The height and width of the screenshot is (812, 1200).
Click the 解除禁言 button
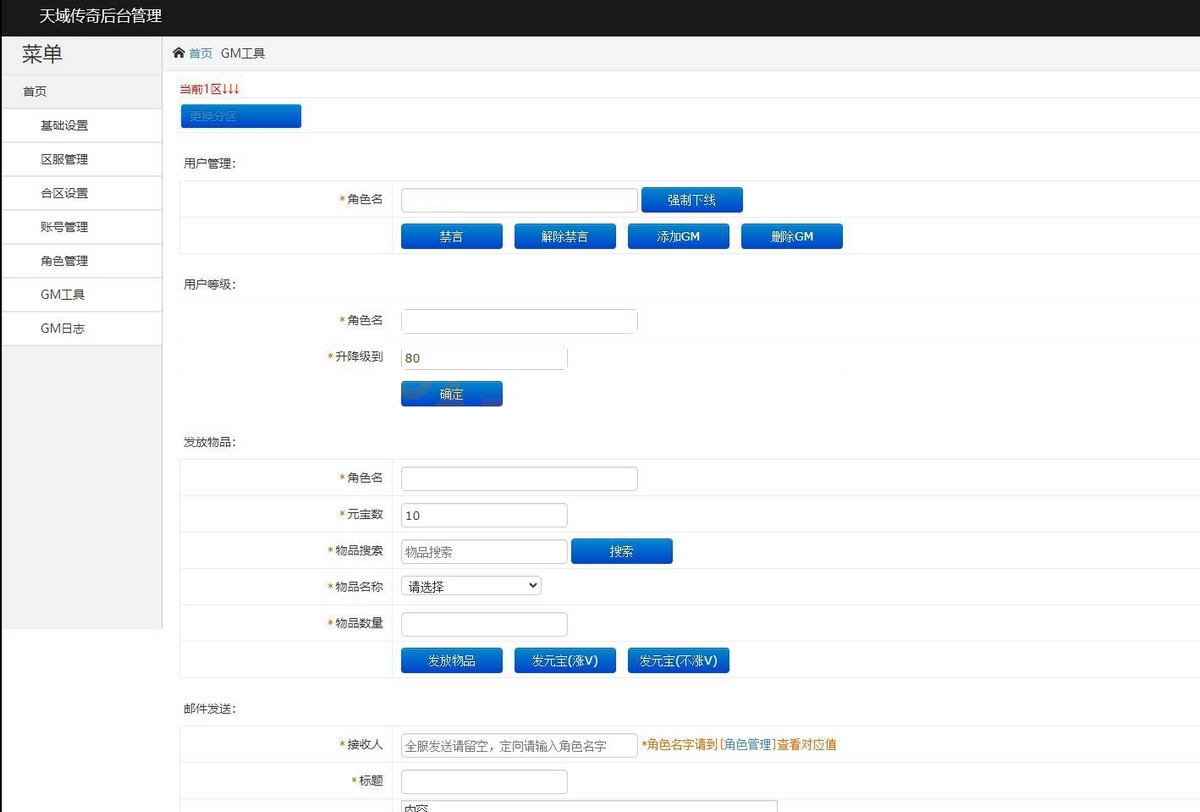pyautogui.click(x=565, y=237)
